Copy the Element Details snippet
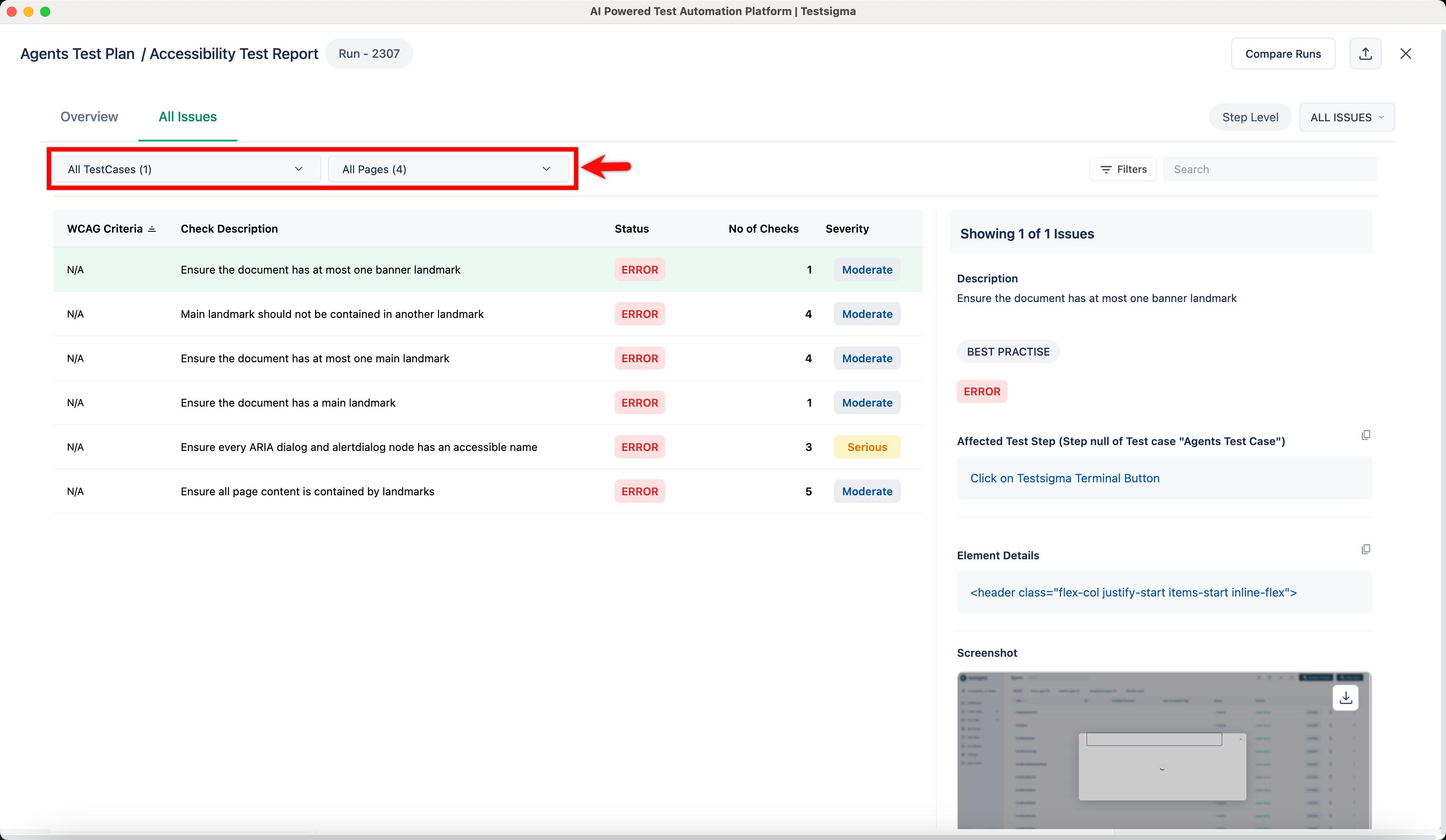This screenshot has width=1446, height=840. [1366, 549]
